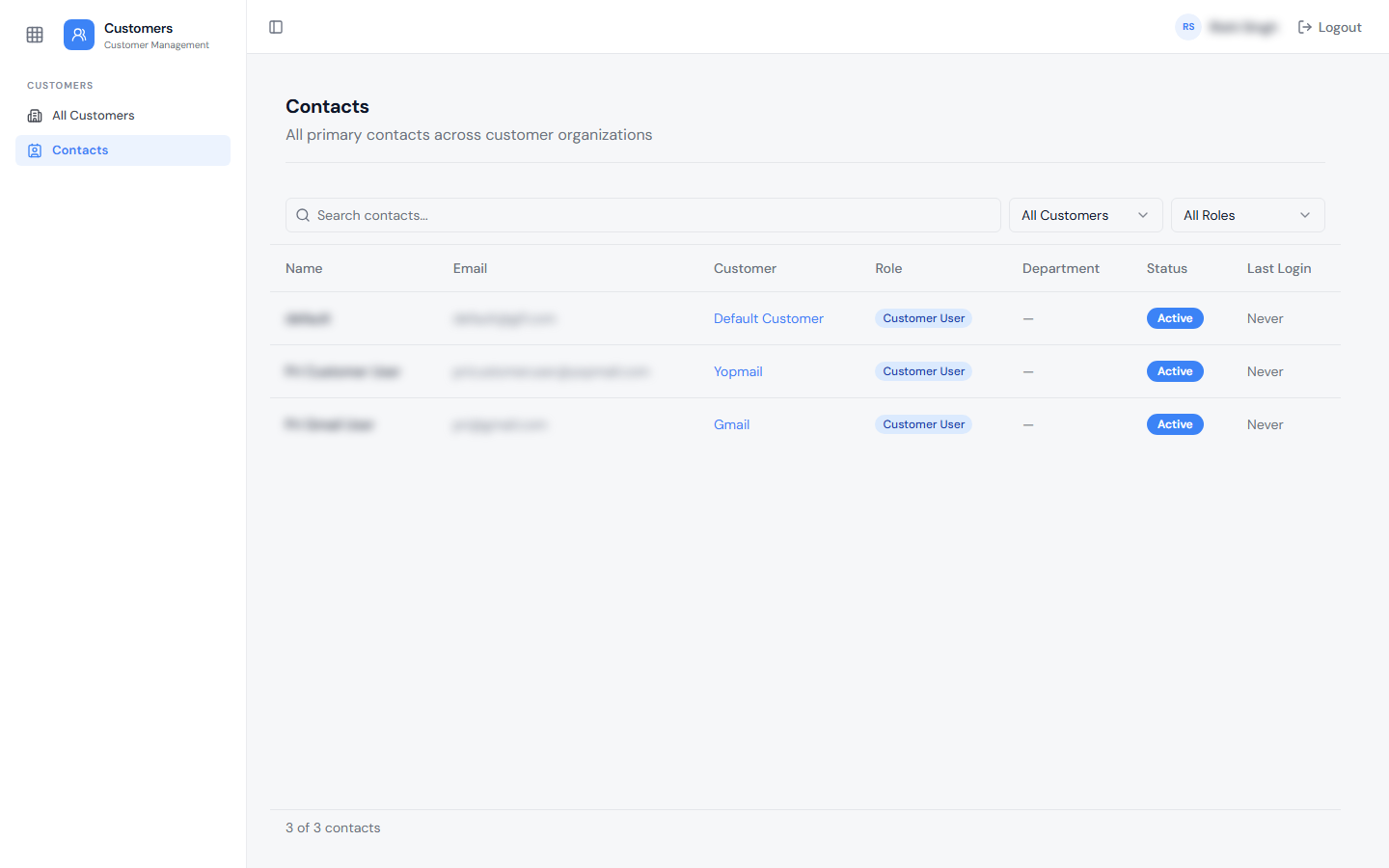Click the Email column header

click(x=470, y=268)
